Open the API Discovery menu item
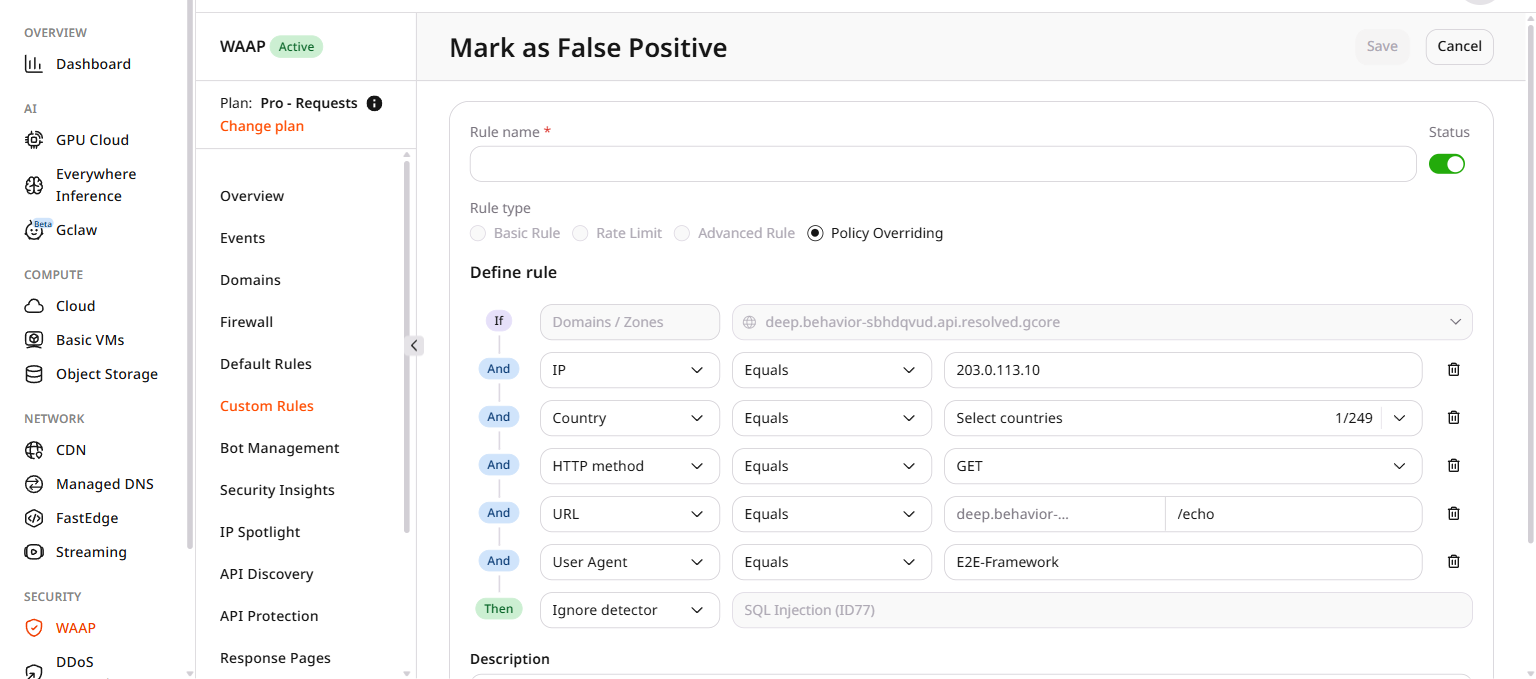 pos(267,574)
